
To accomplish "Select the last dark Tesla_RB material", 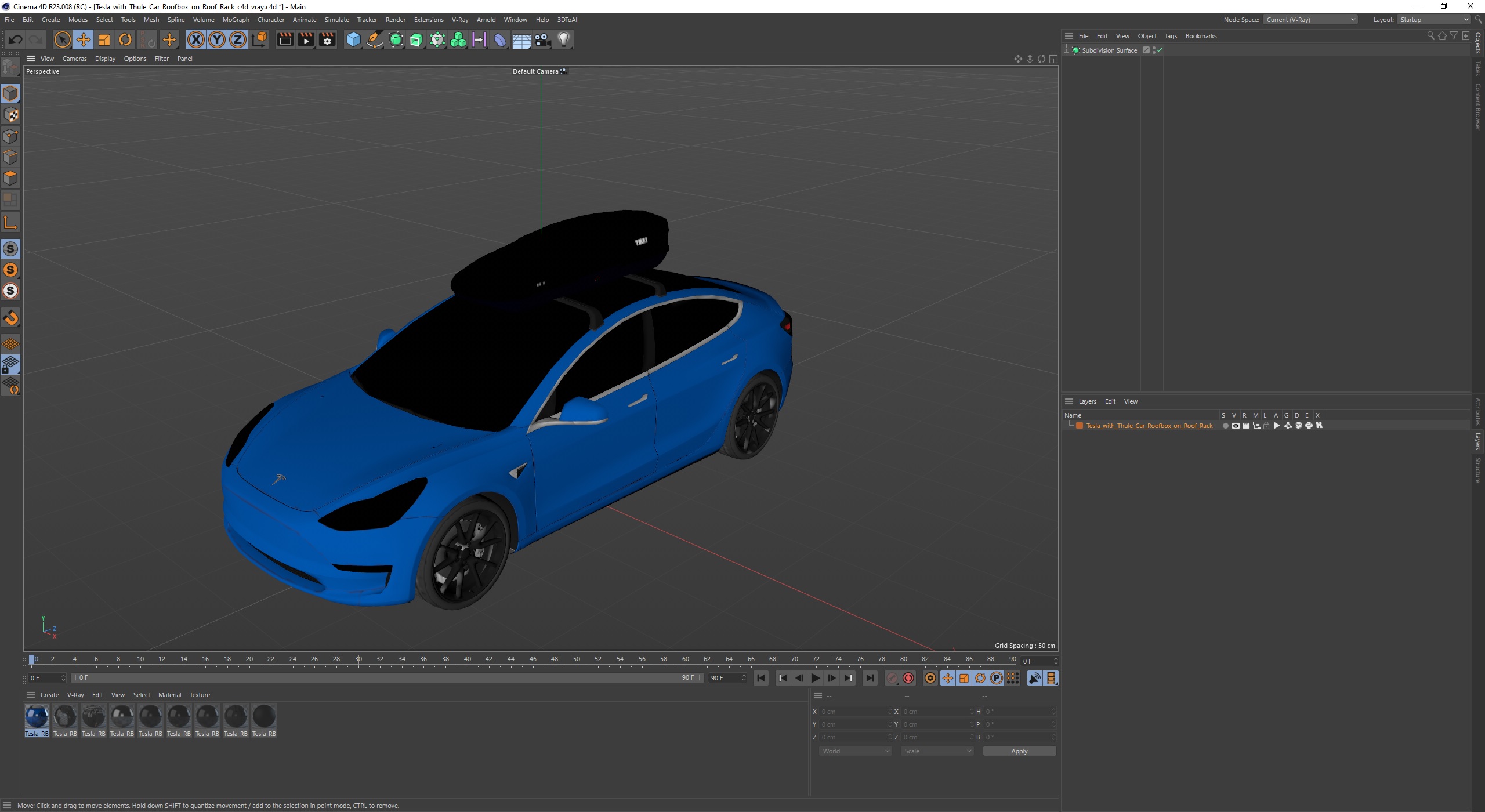I will pos(264,720).
